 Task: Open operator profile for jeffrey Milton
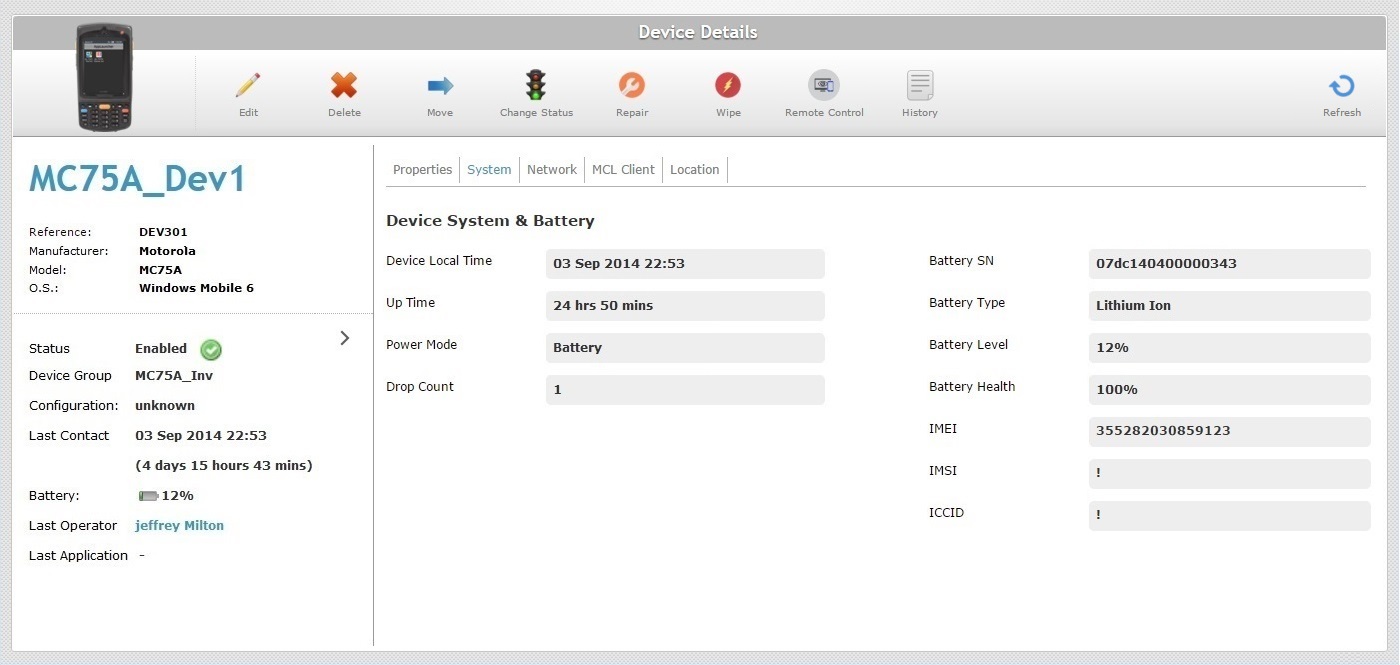[179, 525]
